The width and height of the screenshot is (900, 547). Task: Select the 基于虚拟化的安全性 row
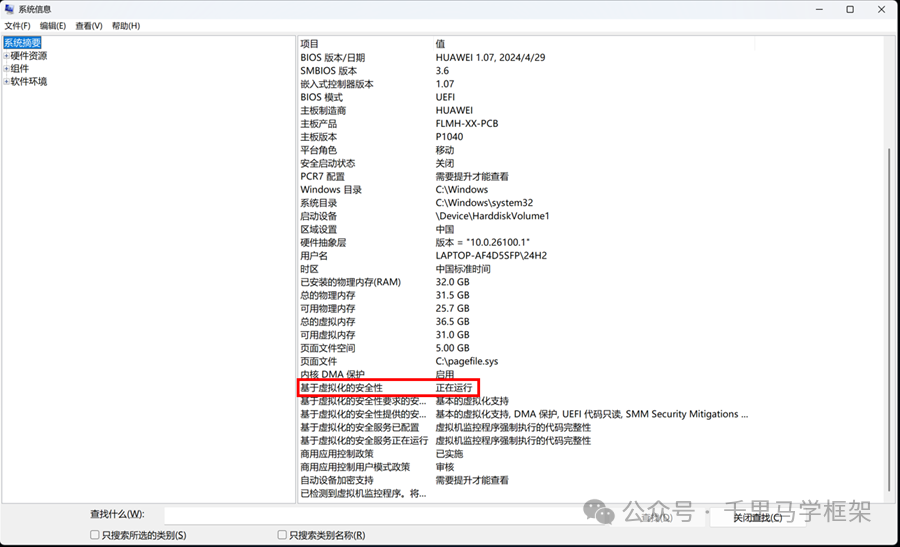[526, 388]
